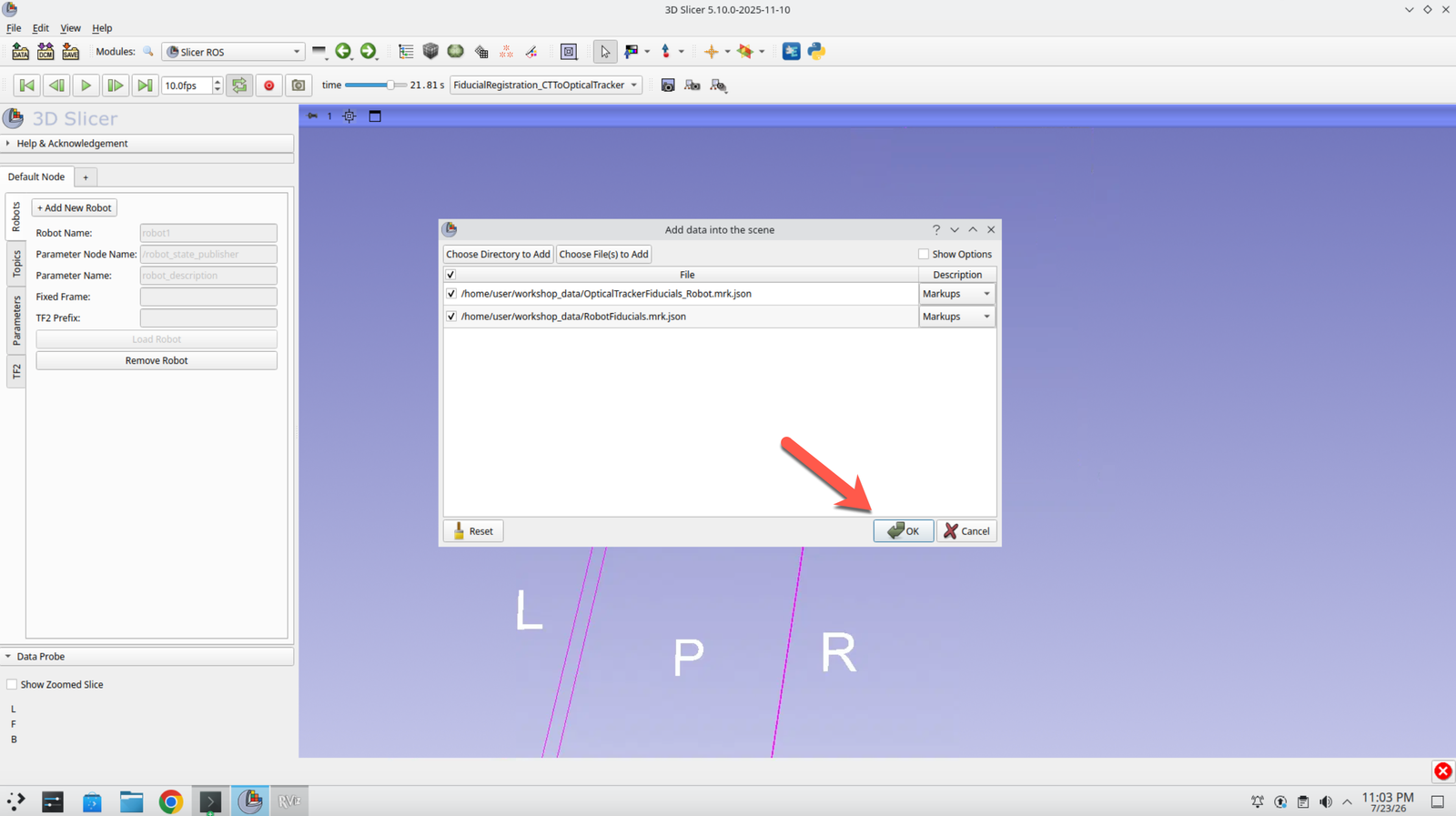Open the Data module tree icon

(x=406, y=52)
